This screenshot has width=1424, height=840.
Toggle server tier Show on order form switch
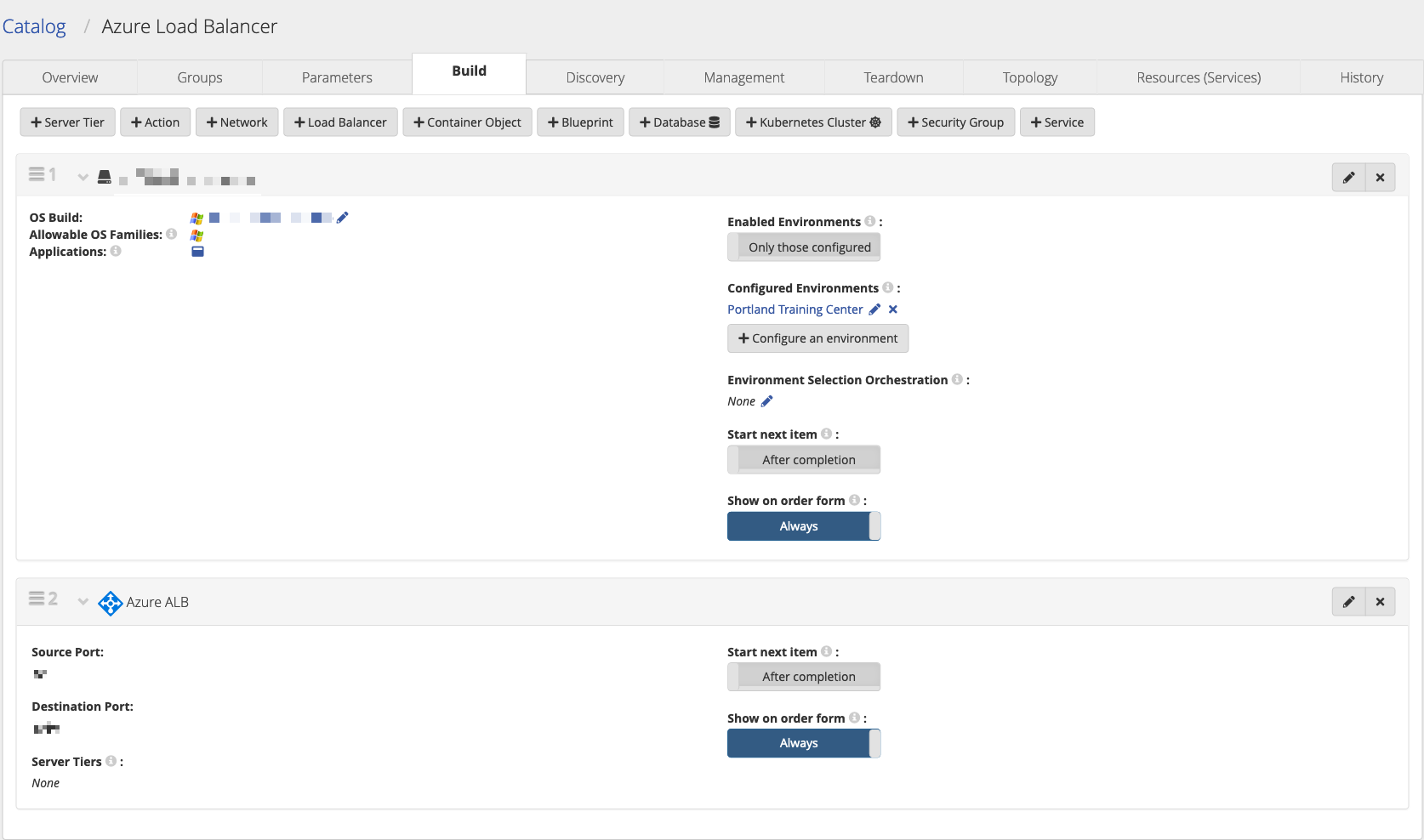click(x=804, y=526)
